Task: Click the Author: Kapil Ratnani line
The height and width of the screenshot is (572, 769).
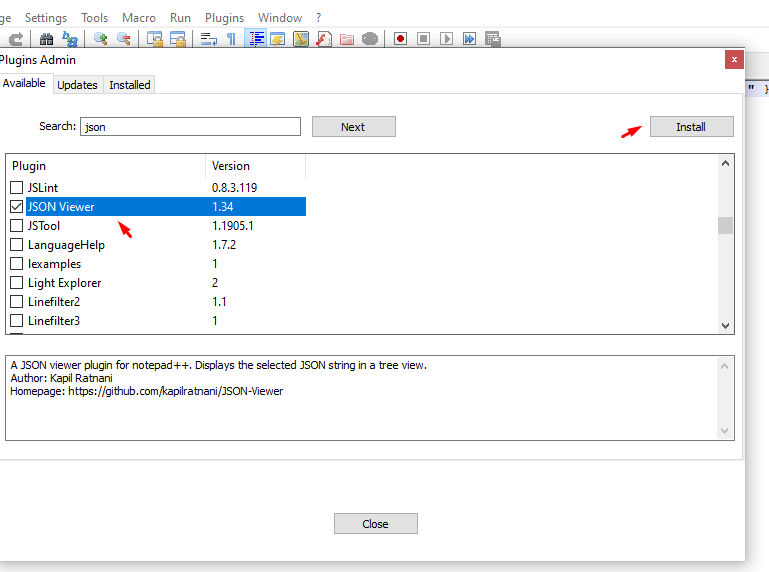Action: 61,378
